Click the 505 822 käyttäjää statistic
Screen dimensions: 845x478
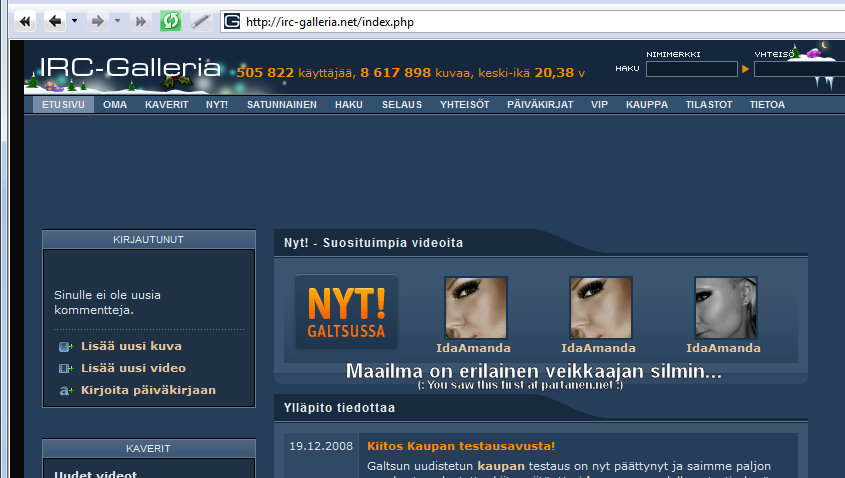click(295, 73)
